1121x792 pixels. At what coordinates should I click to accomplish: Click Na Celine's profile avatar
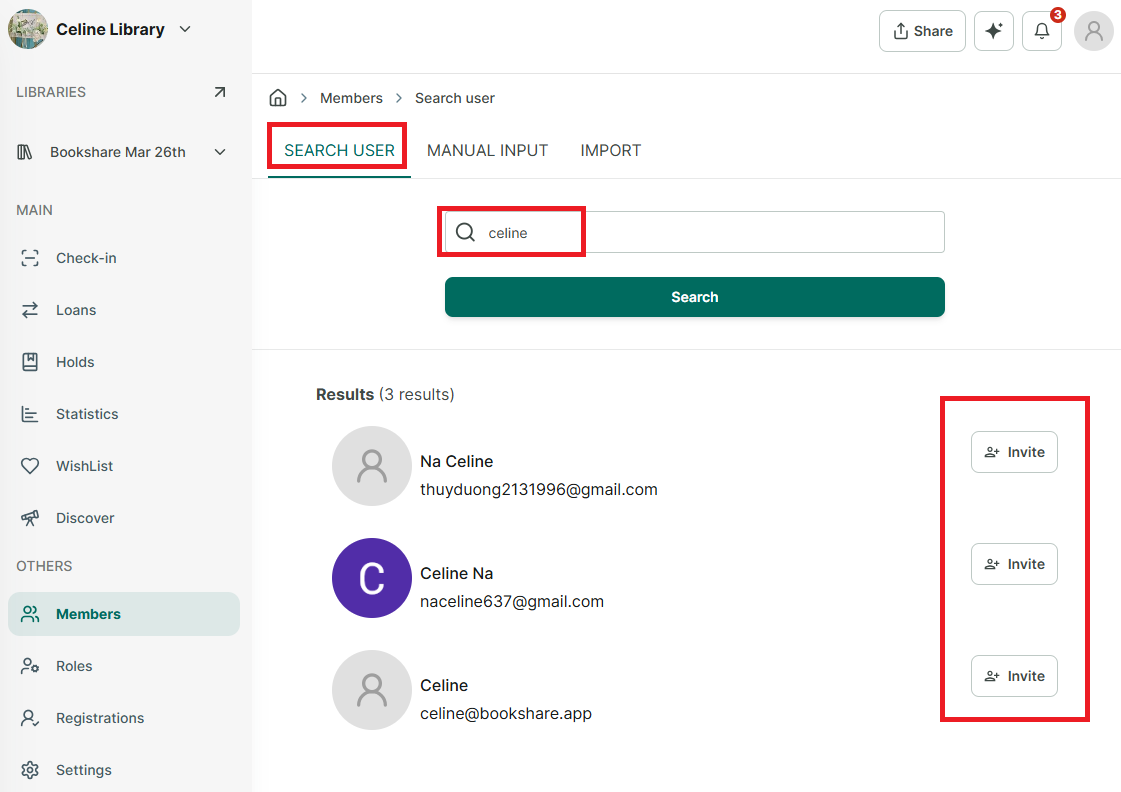point(372,466)
